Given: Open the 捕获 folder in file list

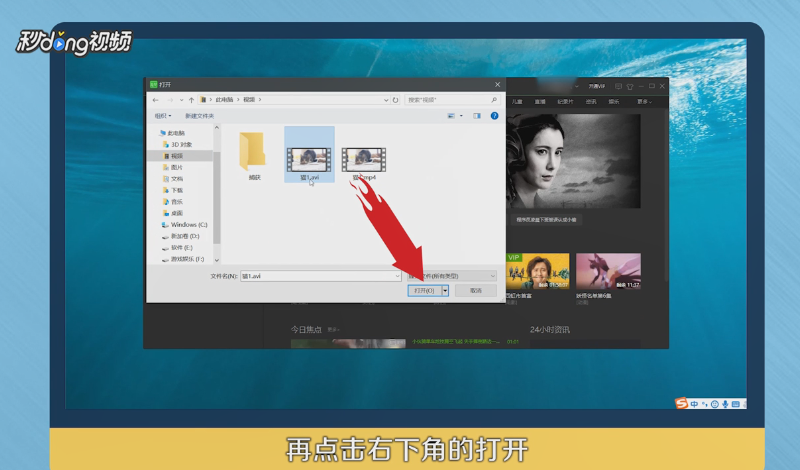Looking at the screenshot, I should click(254, 156).
